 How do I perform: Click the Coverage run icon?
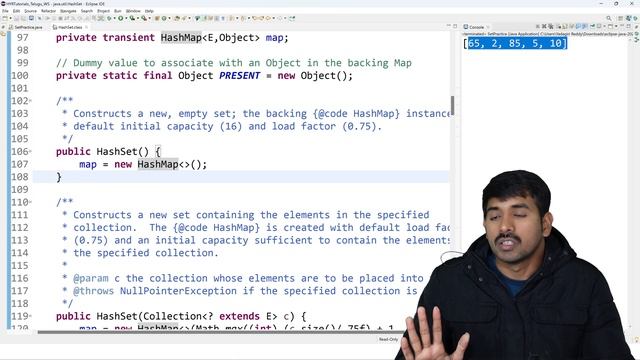pyautogui.click(x=132, y=18)
